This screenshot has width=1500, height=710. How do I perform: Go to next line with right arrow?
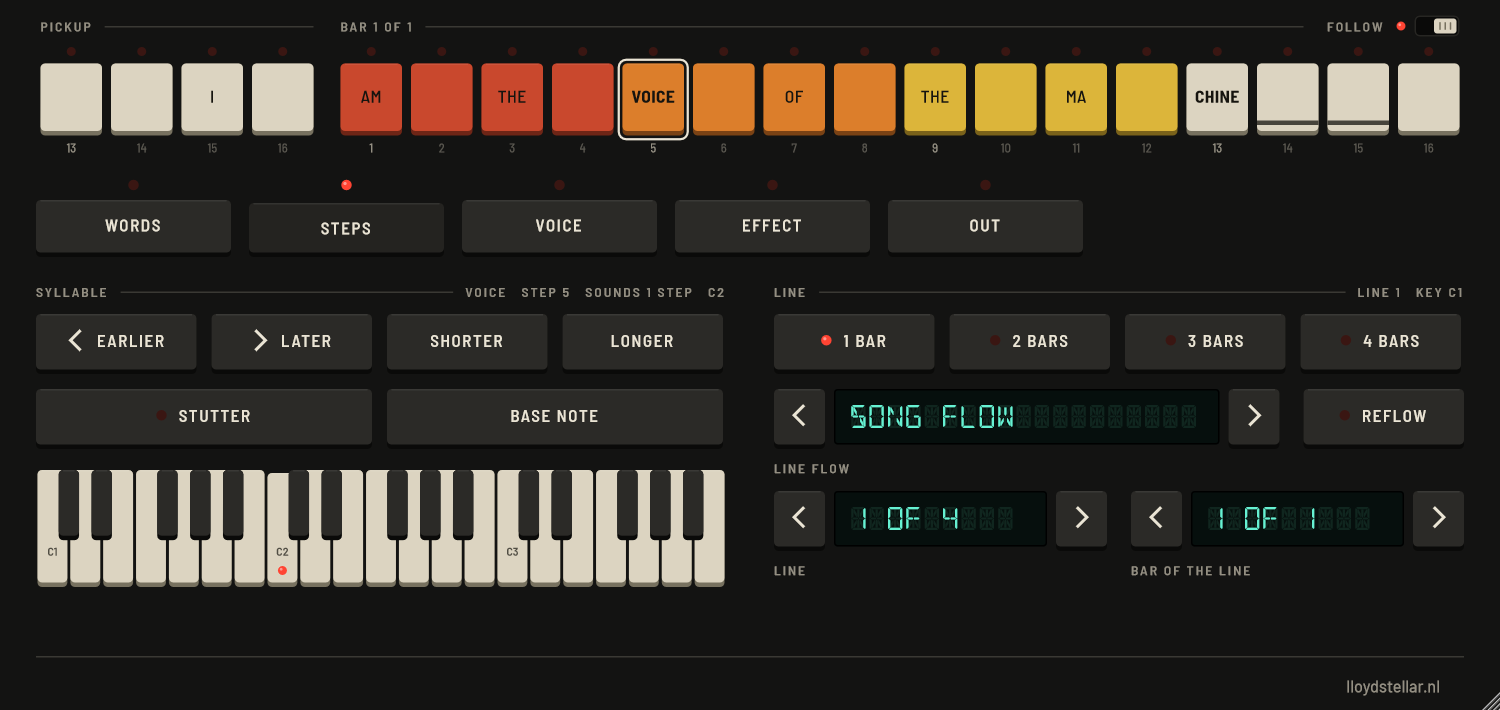1081,518
